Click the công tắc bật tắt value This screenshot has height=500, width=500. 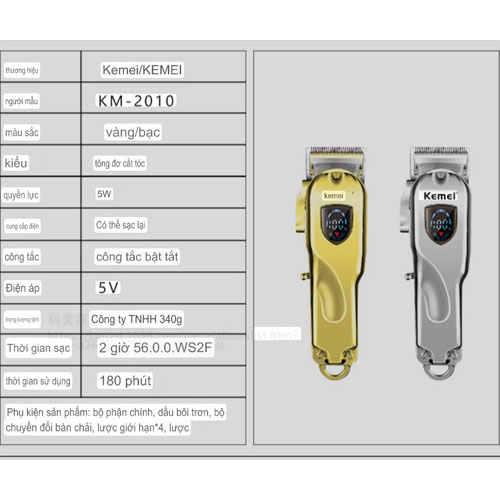pos(137,257)
